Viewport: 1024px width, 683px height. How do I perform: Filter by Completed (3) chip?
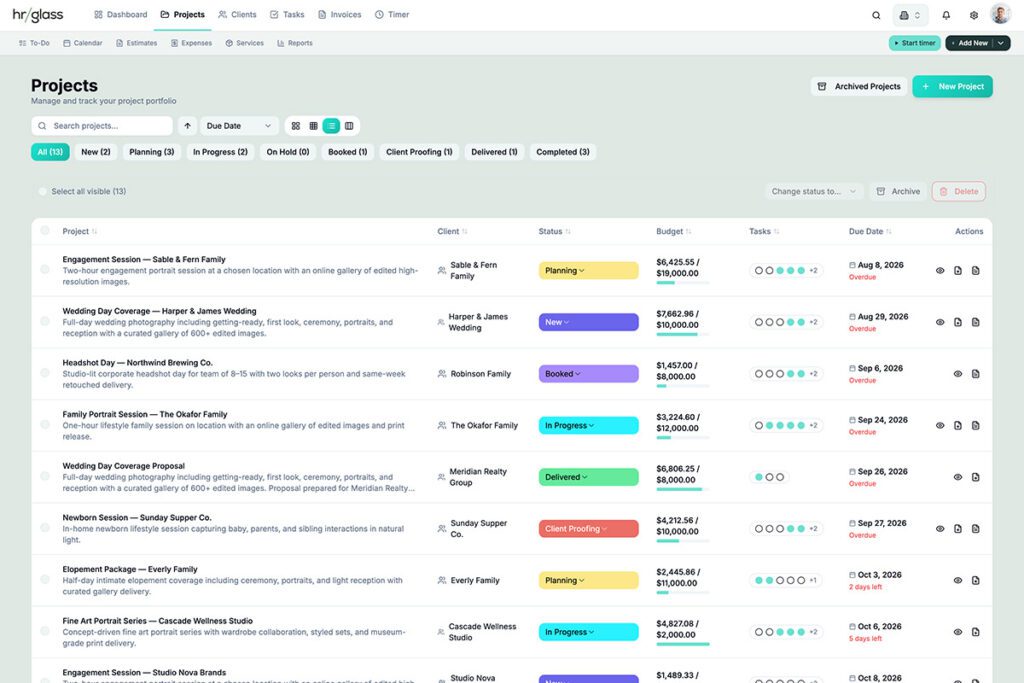[563, 152]
